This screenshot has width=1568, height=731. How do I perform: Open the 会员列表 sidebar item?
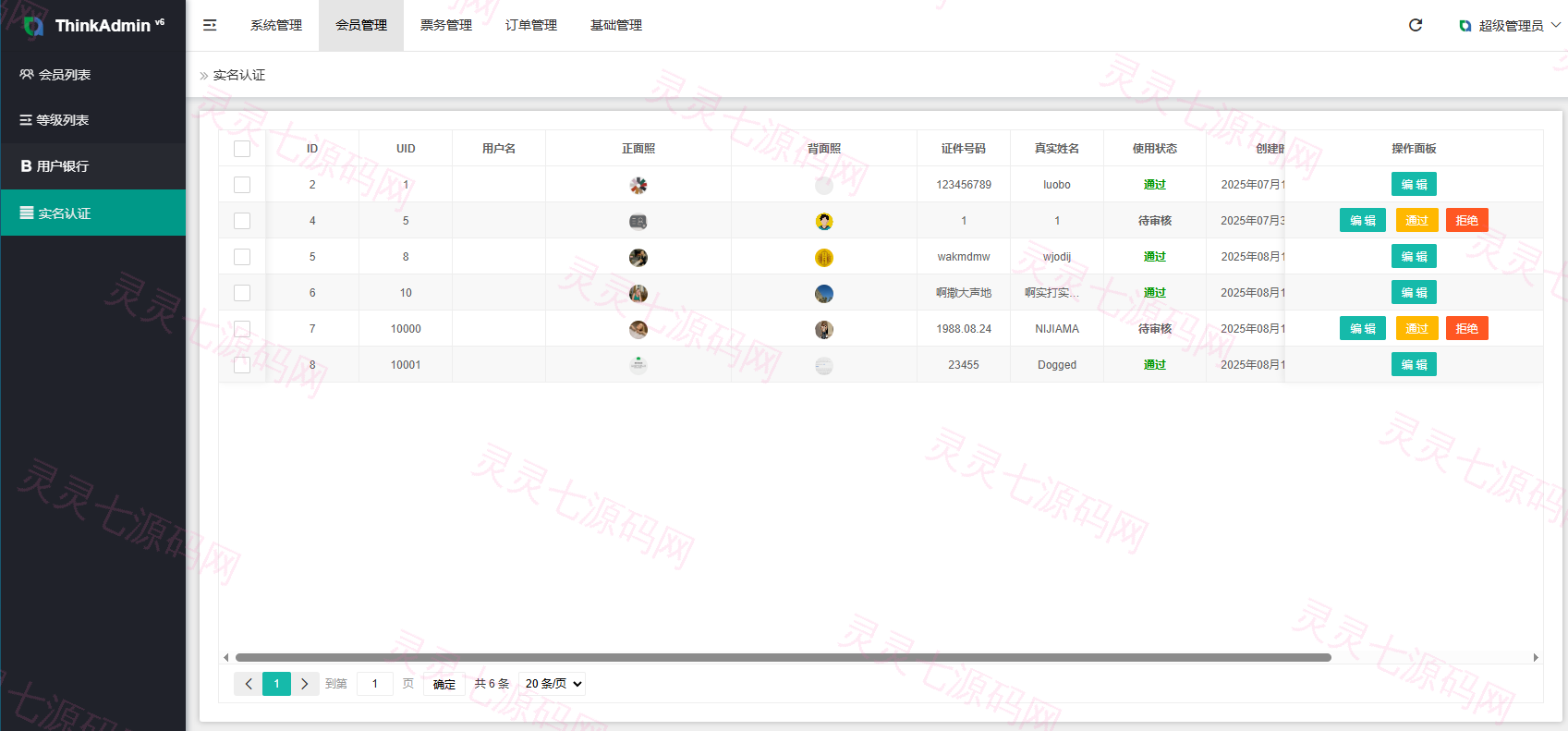[x=93, y=75]
